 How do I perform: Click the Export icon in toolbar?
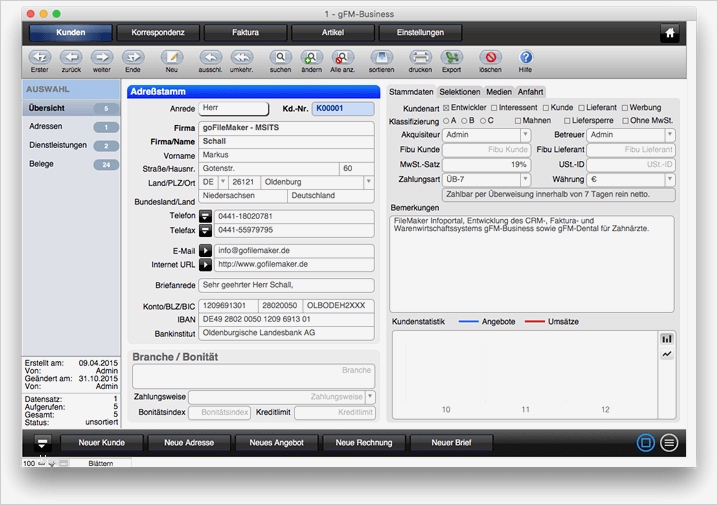tap(452, 58)
